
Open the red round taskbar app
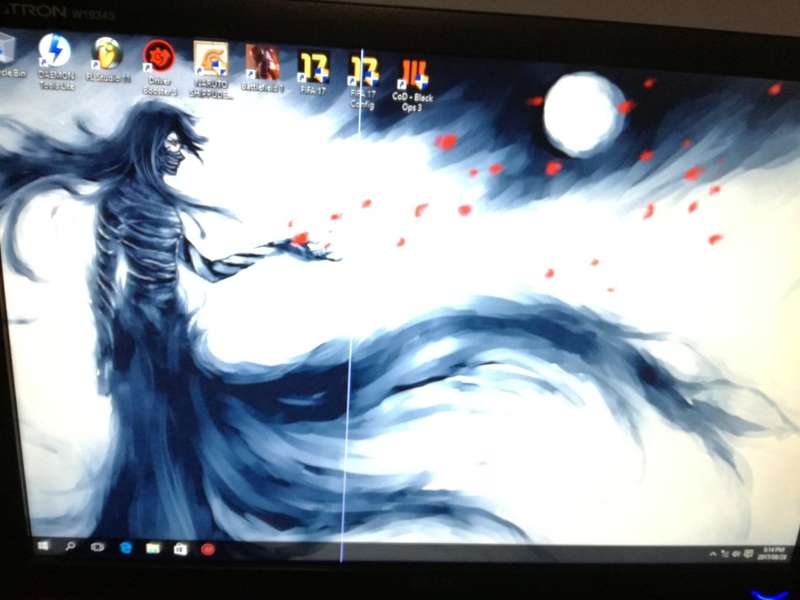click(x=207, y=549)
